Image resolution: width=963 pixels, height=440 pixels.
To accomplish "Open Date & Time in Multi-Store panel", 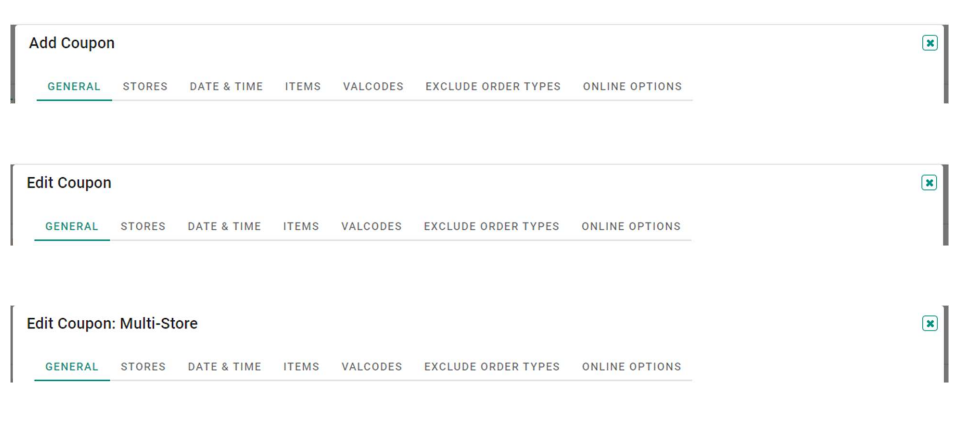I will tap(224, 367).
